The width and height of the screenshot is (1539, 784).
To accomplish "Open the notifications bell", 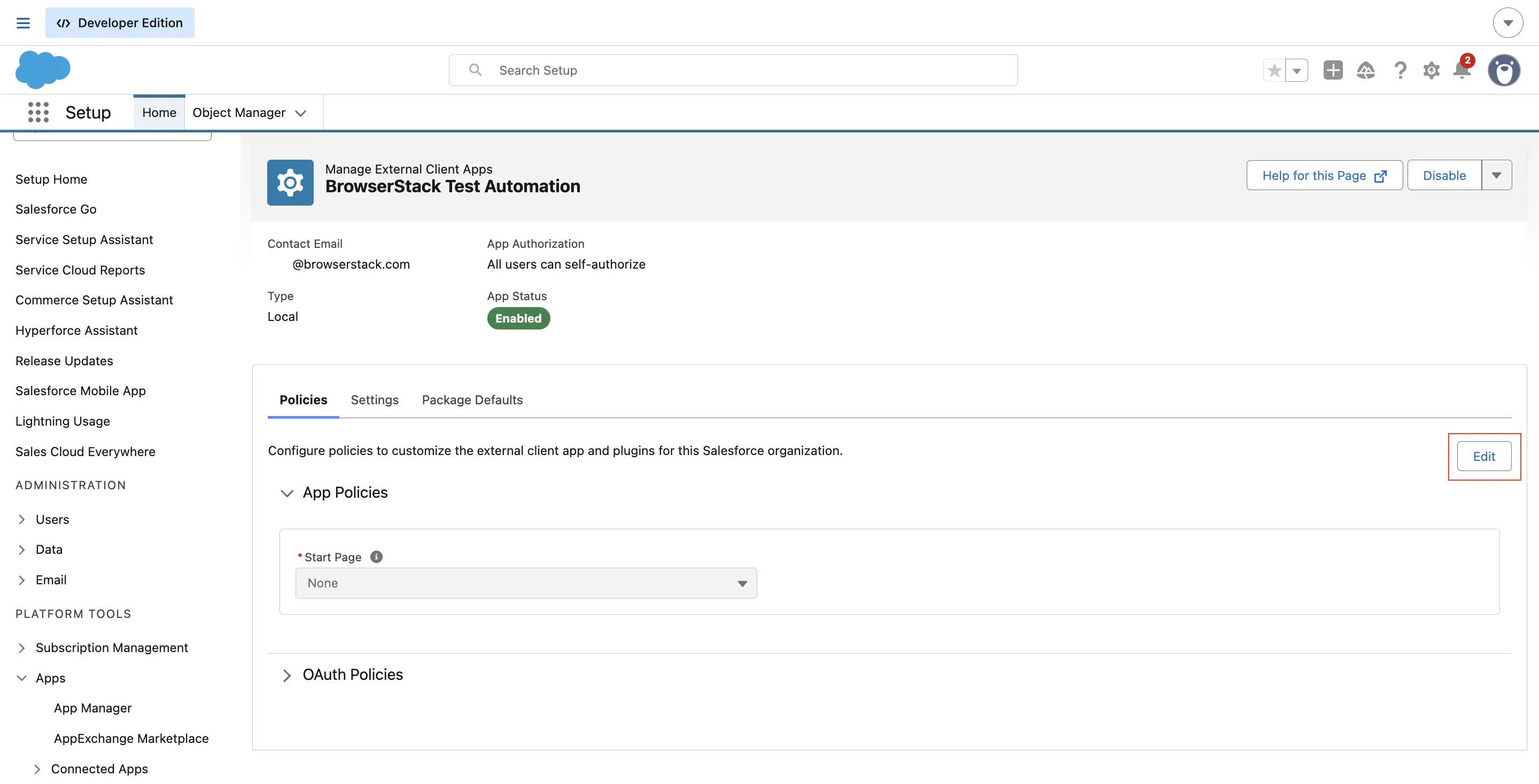I will click(1462, 70).
